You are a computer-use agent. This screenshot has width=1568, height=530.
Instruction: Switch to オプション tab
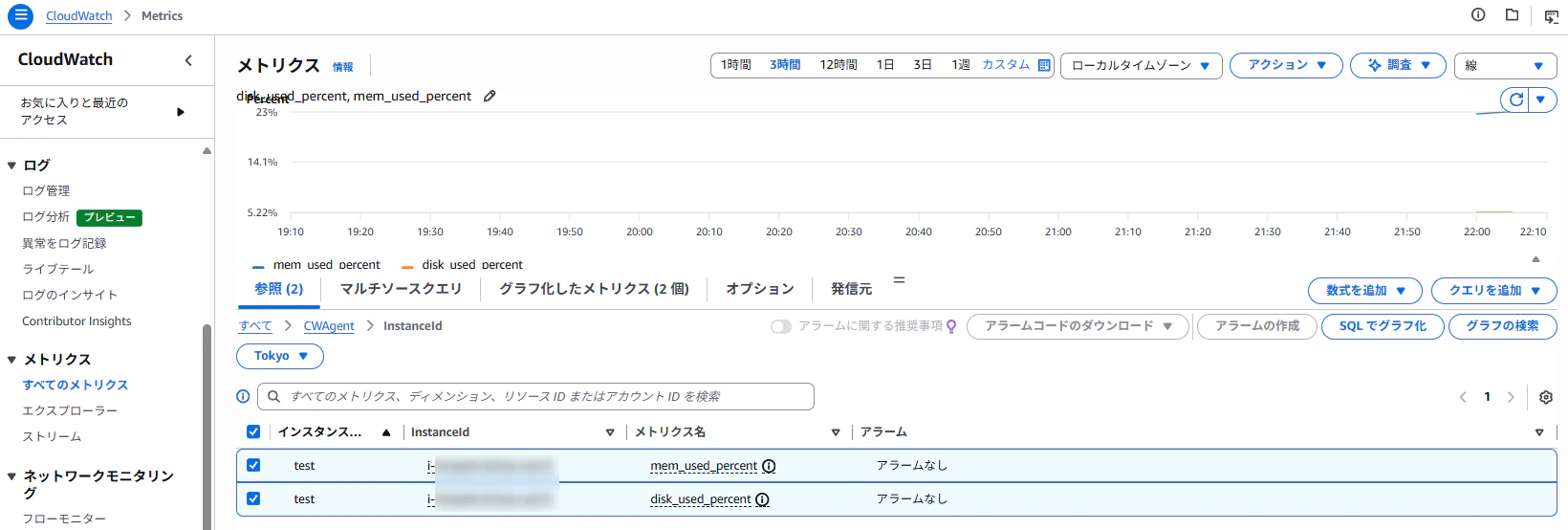tap(760, 289)
